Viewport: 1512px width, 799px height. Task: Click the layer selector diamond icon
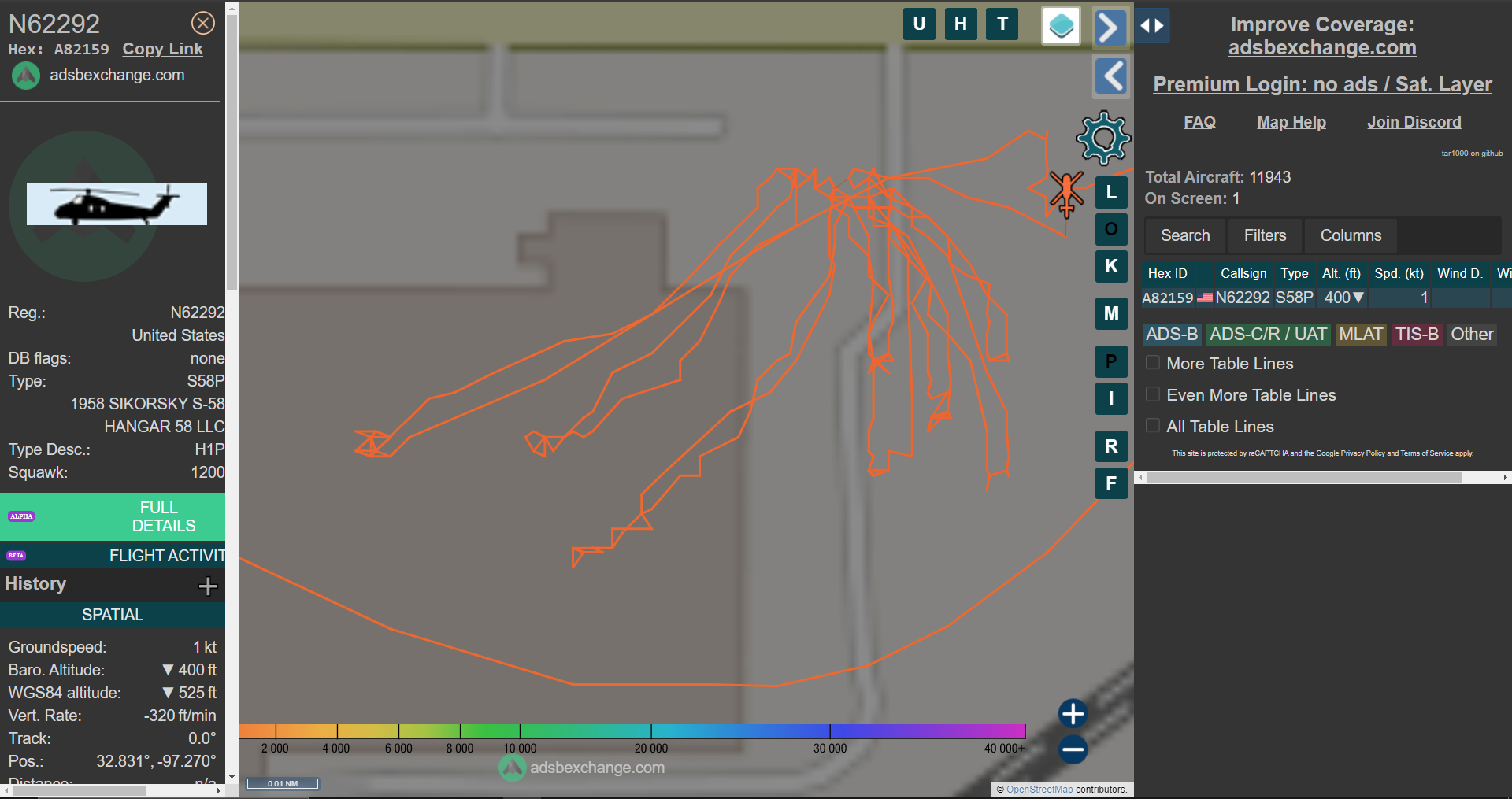pos(1061,26)
